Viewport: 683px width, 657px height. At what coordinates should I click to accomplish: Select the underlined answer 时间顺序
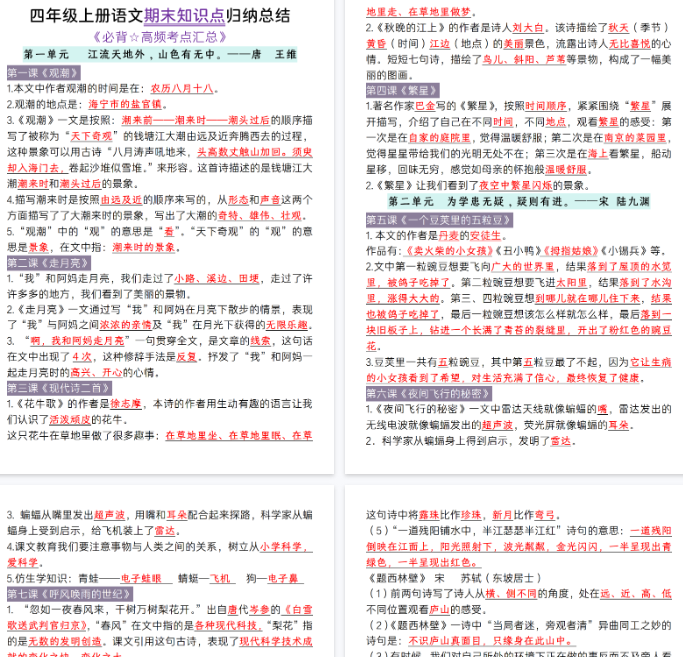pos(546,106)
